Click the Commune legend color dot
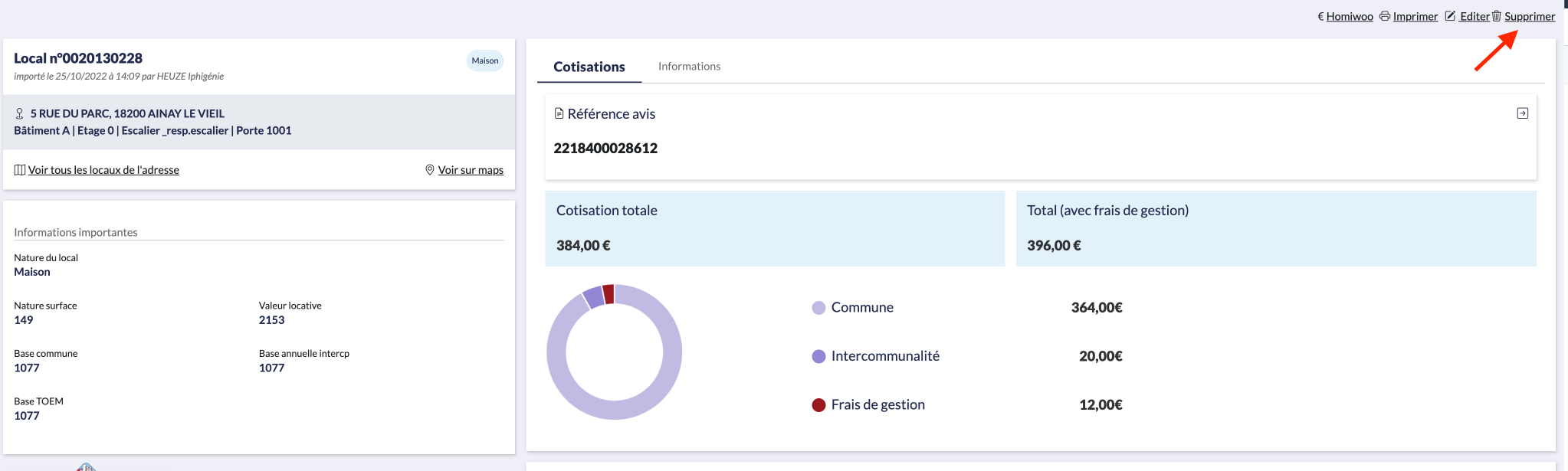 (818, 308)
